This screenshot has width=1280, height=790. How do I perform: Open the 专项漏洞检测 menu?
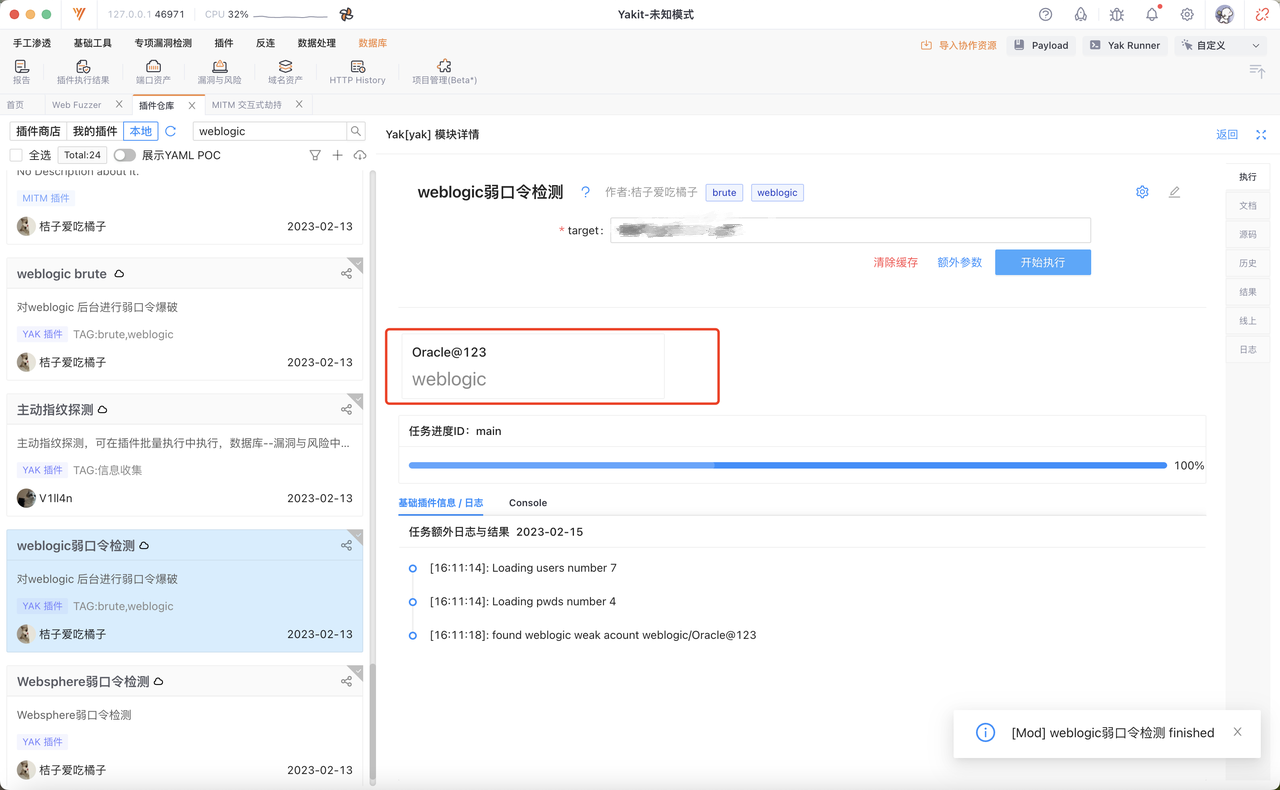pos(163,44)
